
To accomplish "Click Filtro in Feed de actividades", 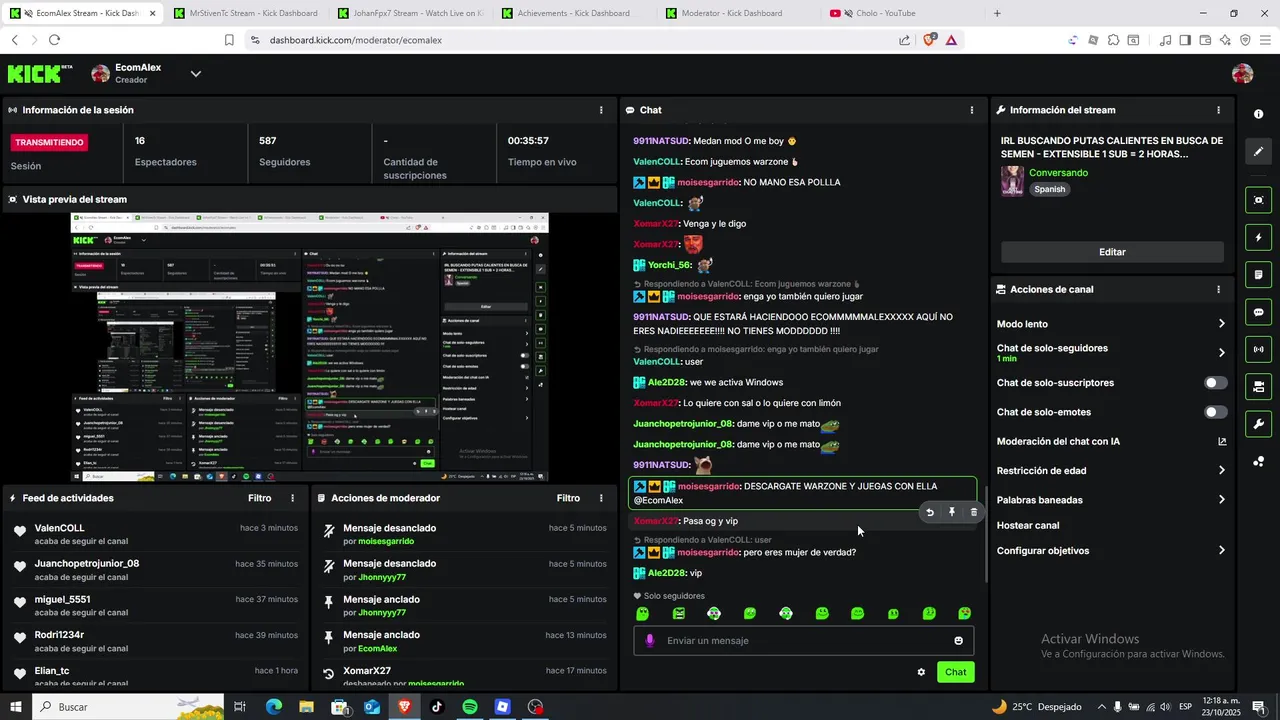I will (259, 498).
